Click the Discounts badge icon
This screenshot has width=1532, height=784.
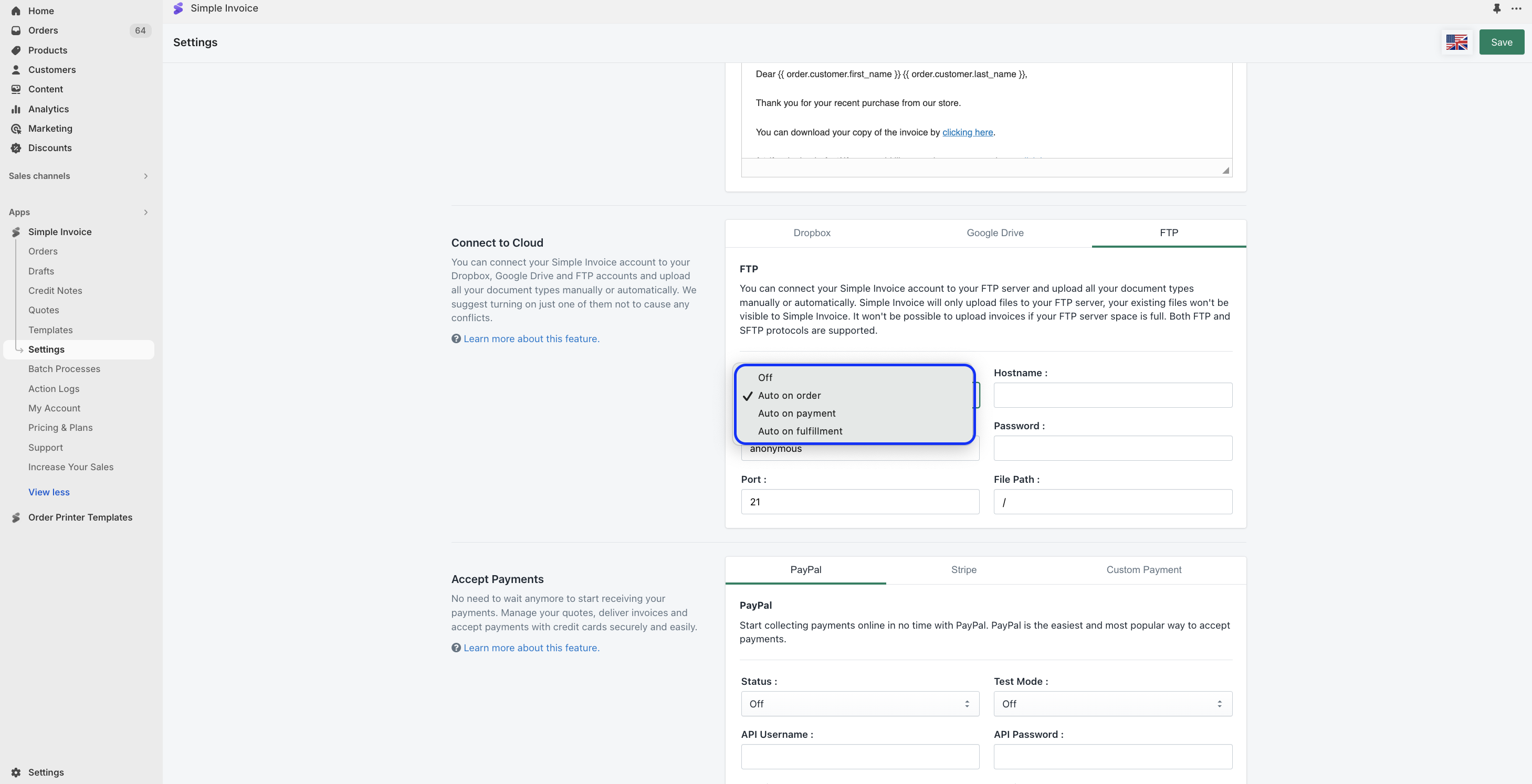tap(16, 148)
